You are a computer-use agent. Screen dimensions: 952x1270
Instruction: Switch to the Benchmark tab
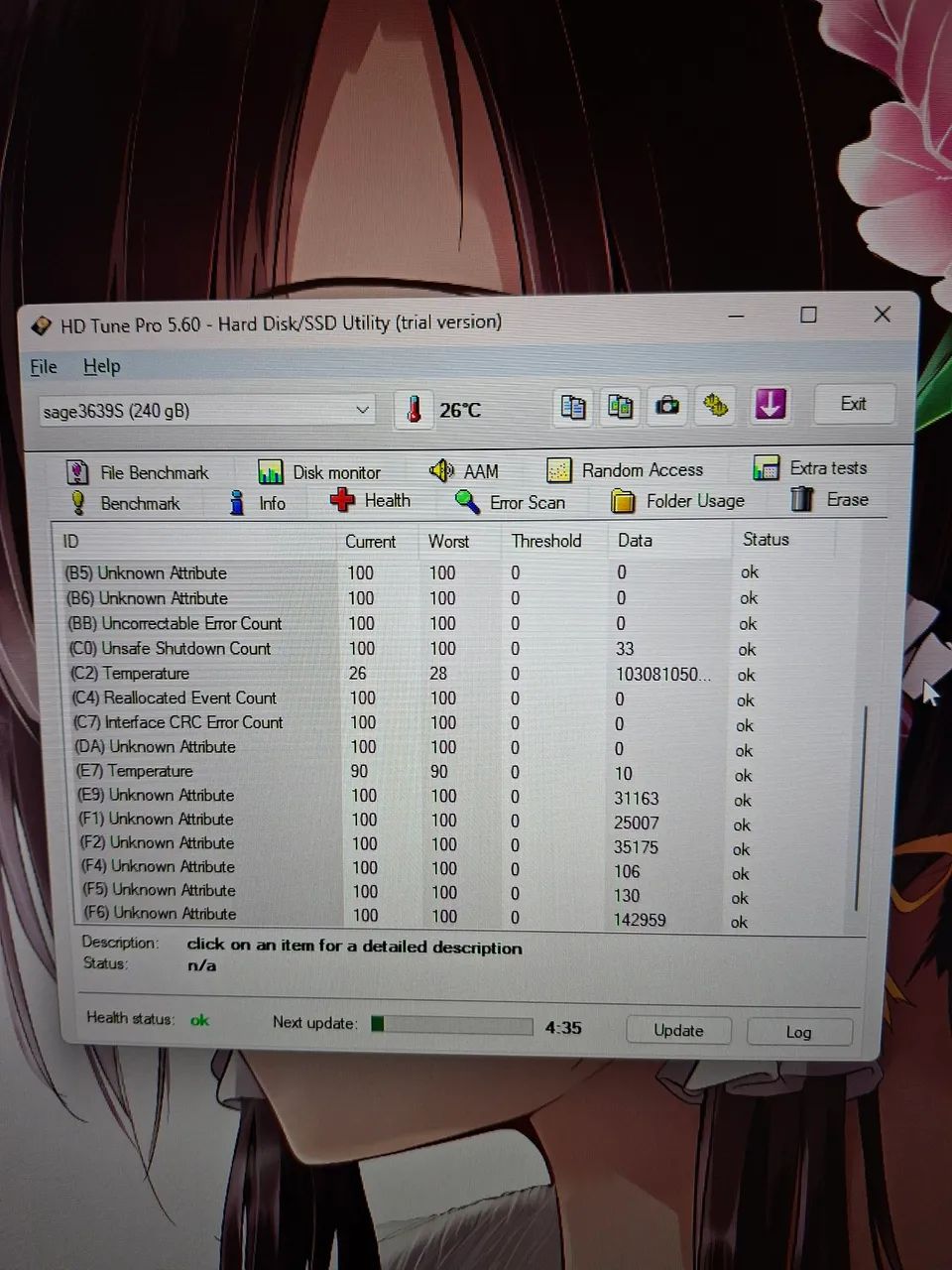pos(124,503)
